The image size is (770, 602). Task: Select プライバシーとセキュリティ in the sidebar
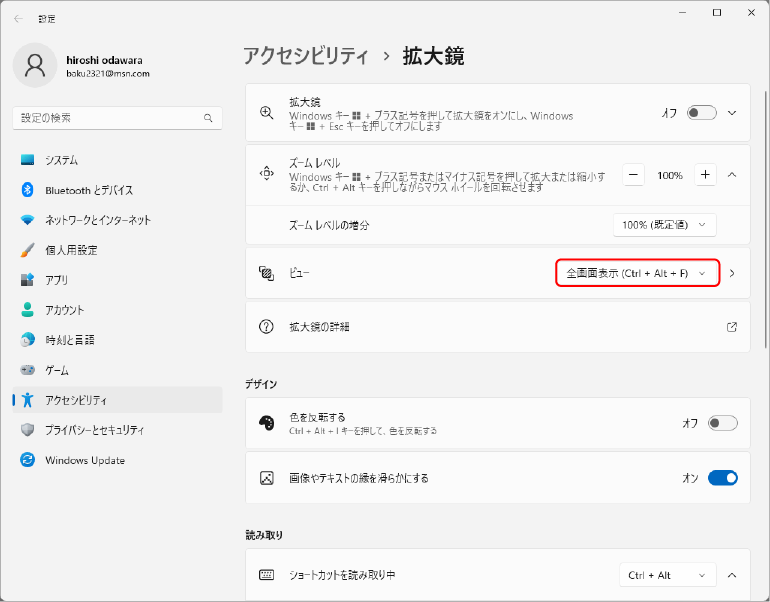[95, 430]
